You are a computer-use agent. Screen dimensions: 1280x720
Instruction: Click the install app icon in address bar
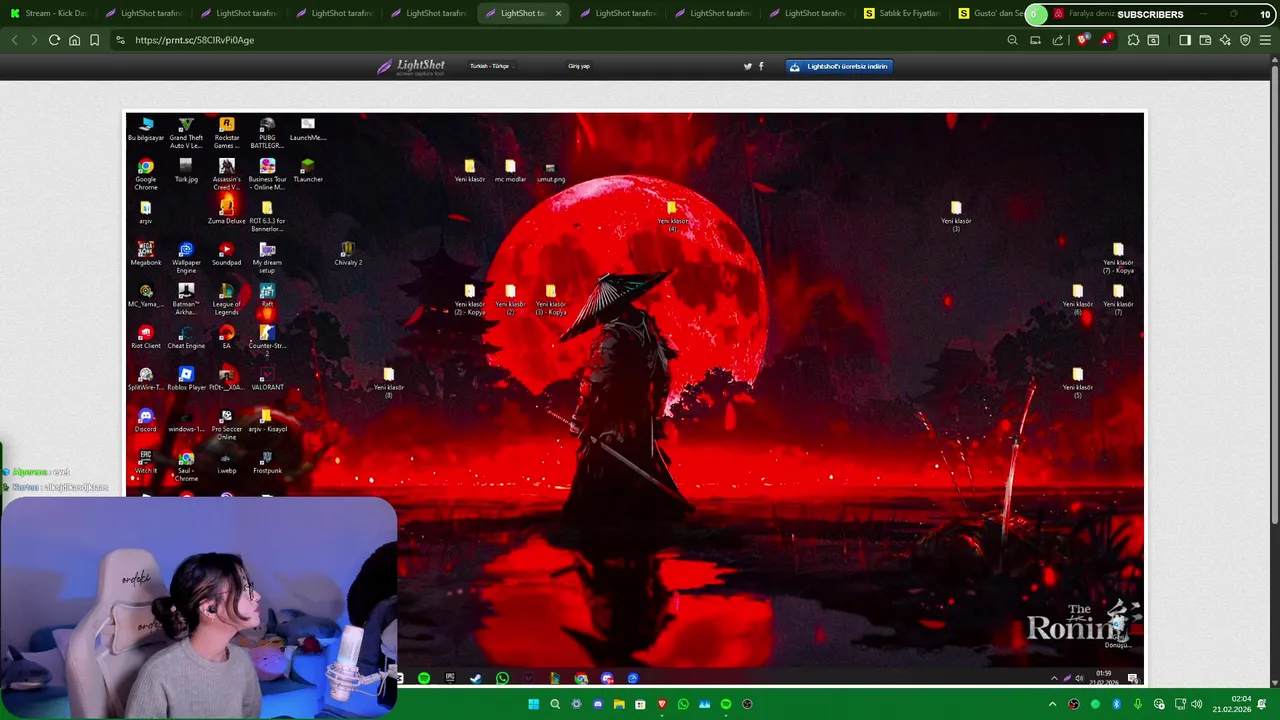[x=1035, y=40]
